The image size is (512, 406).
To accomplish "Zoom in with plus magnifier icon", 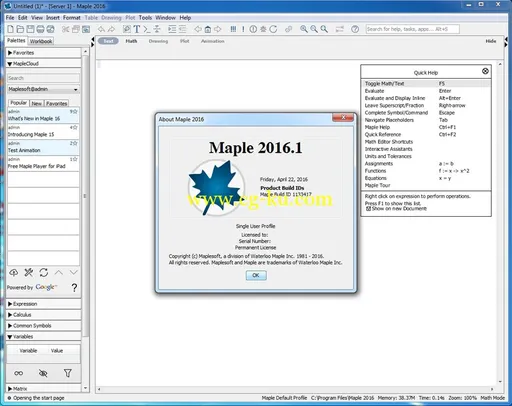I will coord(304,29).
